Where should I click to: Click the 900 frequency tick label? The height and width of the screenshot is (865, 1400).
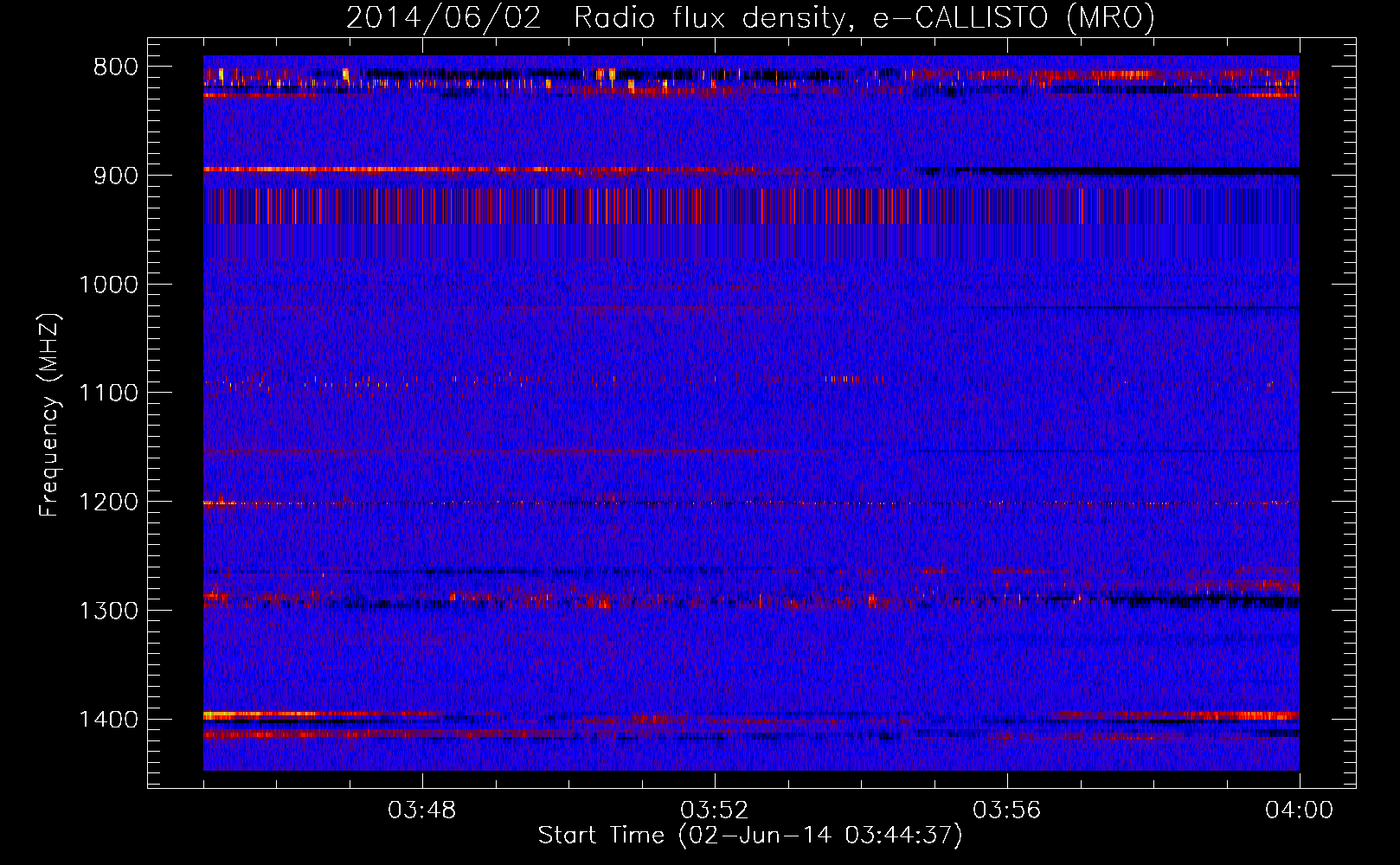click(x=116, y=176)
